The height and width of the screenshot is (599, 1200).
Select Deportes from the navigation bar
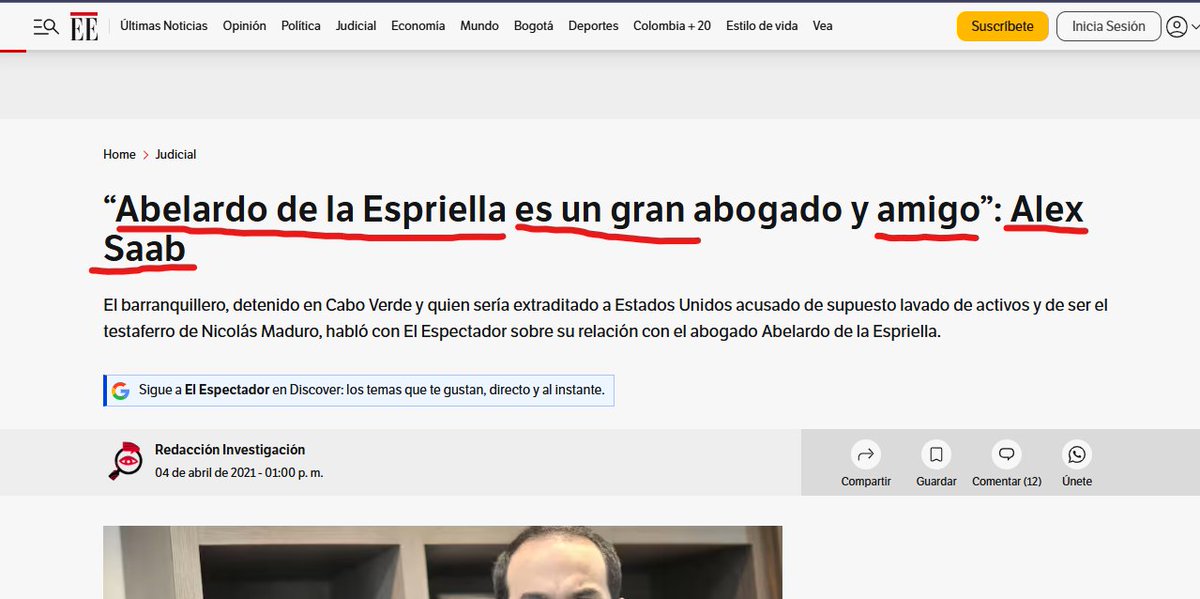pos(593,26)
